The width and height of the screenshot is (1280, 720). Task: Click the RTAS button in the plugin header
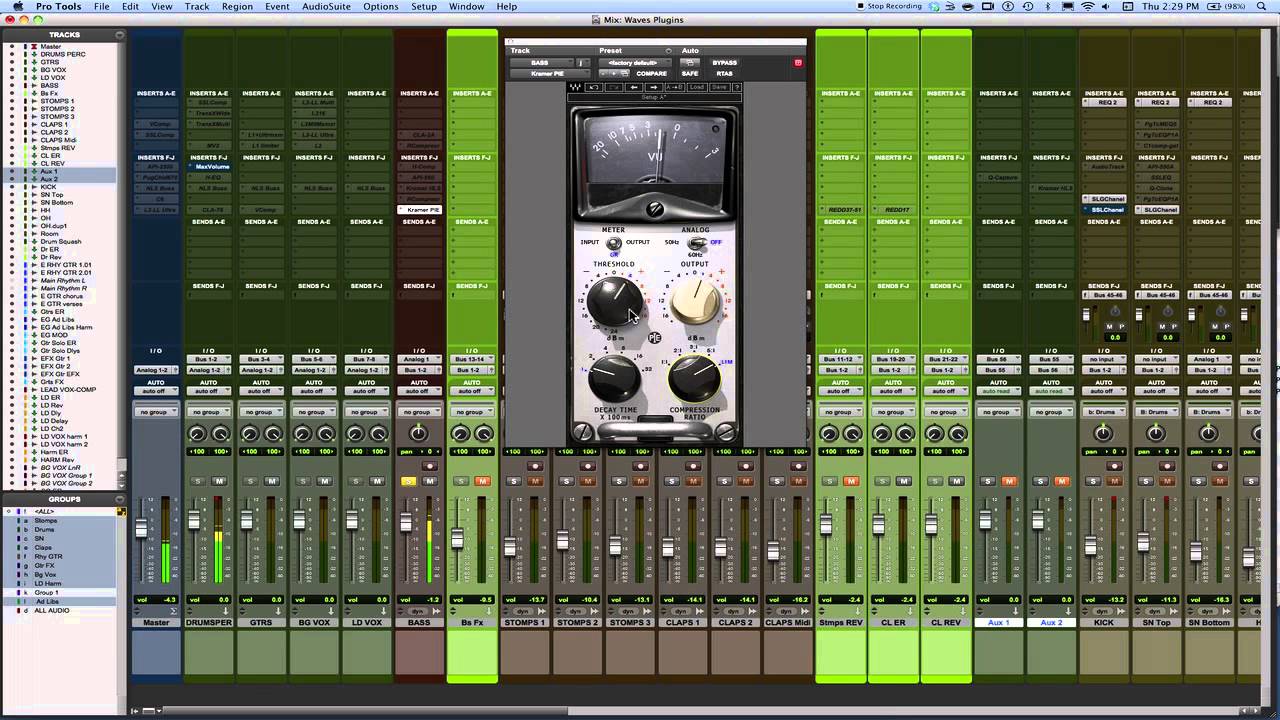click(x=724, y=73)
